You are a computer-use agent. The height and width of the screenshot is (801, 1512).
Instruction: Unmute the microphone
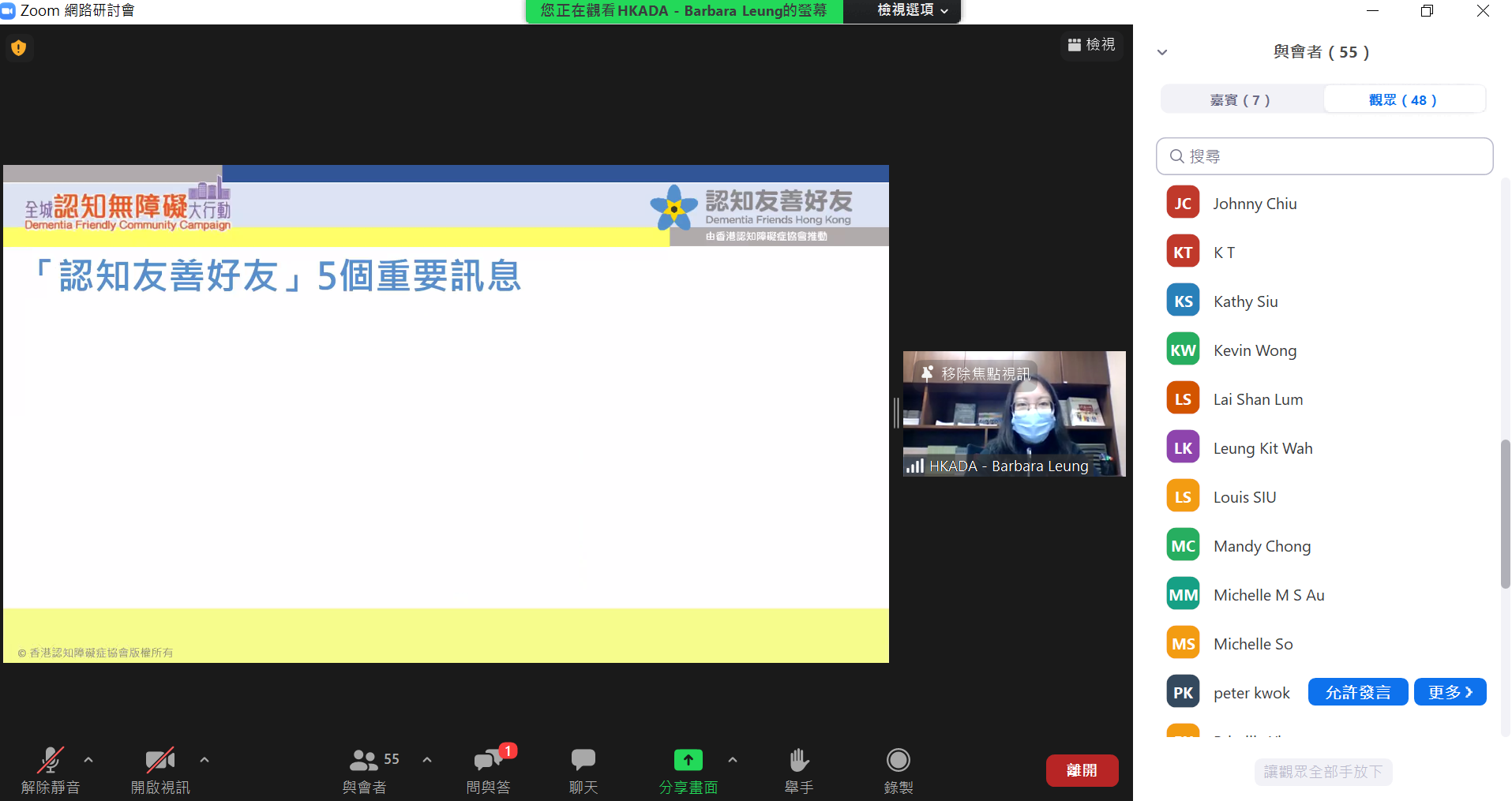pyautogui.click(x=50, y=761)
